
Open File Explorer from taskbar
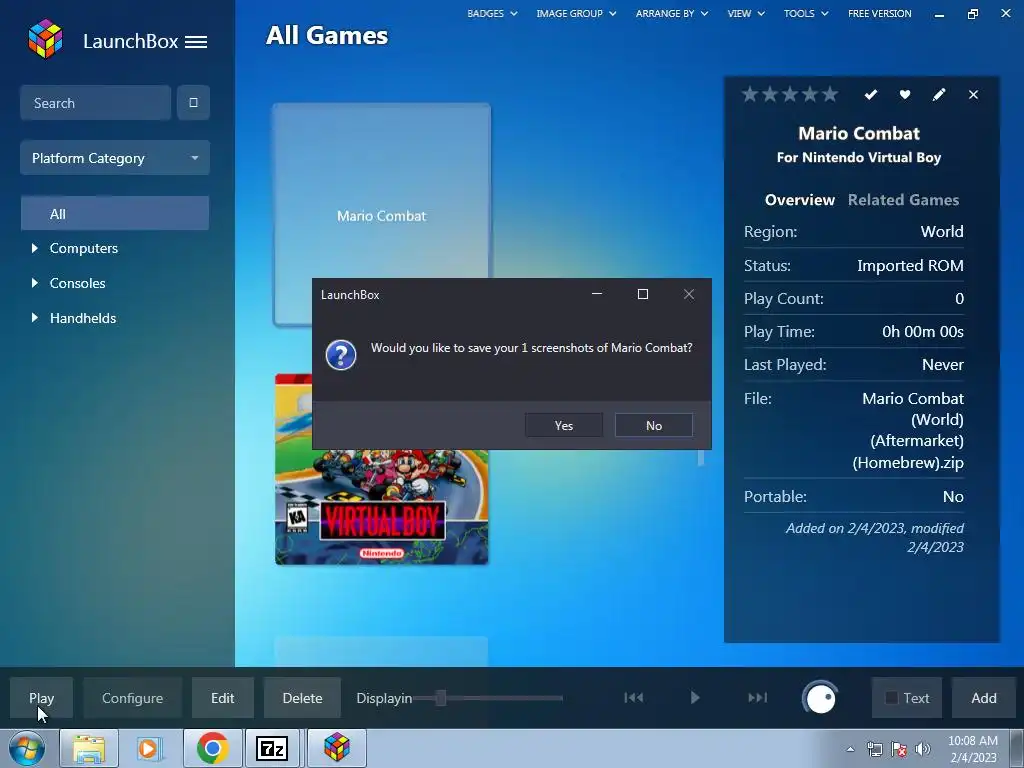[x=89, y=748]
